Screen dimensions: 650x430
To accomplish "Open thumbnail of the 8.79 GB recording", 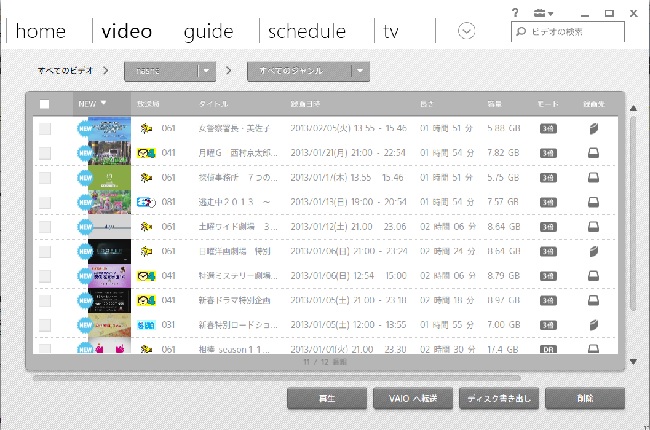I will coord(109,276).
